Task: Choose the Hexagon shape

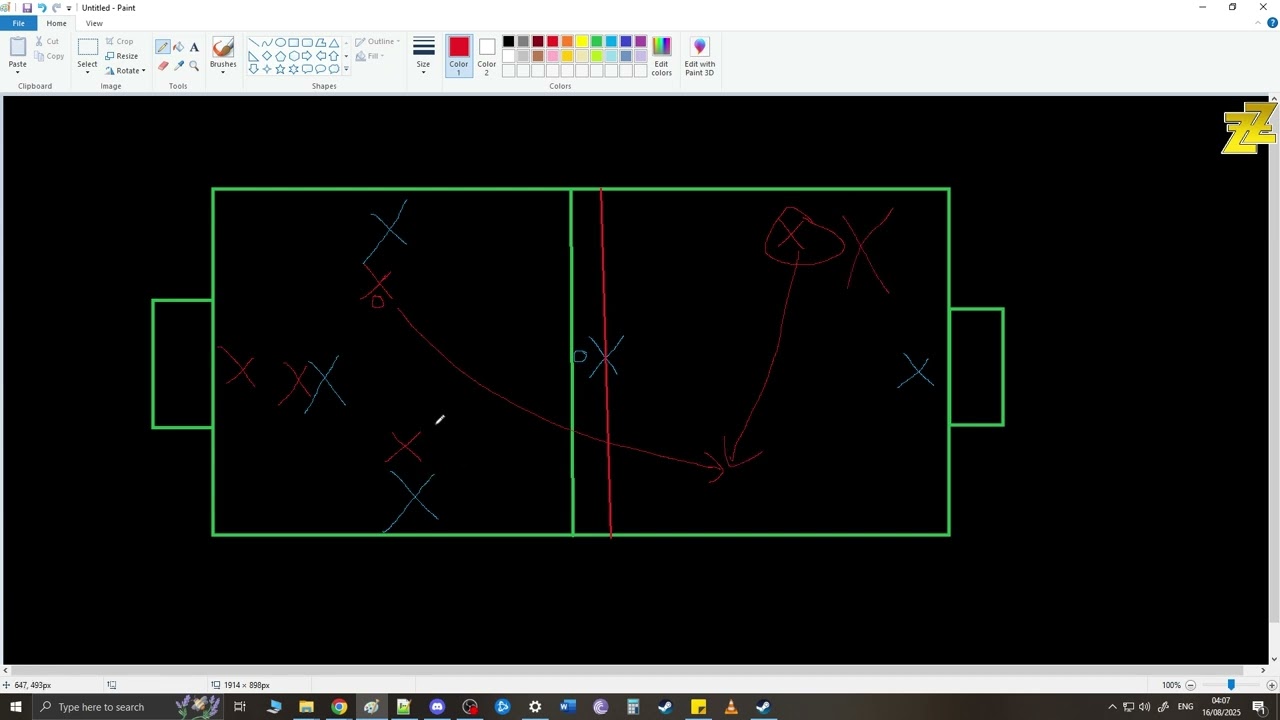Action: click(x=294, y=56)
